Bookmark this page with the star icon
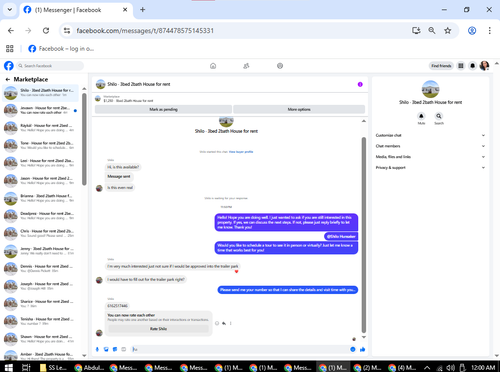Image resolution: width=500 pixels, height=372 pixels. (448, 31)
